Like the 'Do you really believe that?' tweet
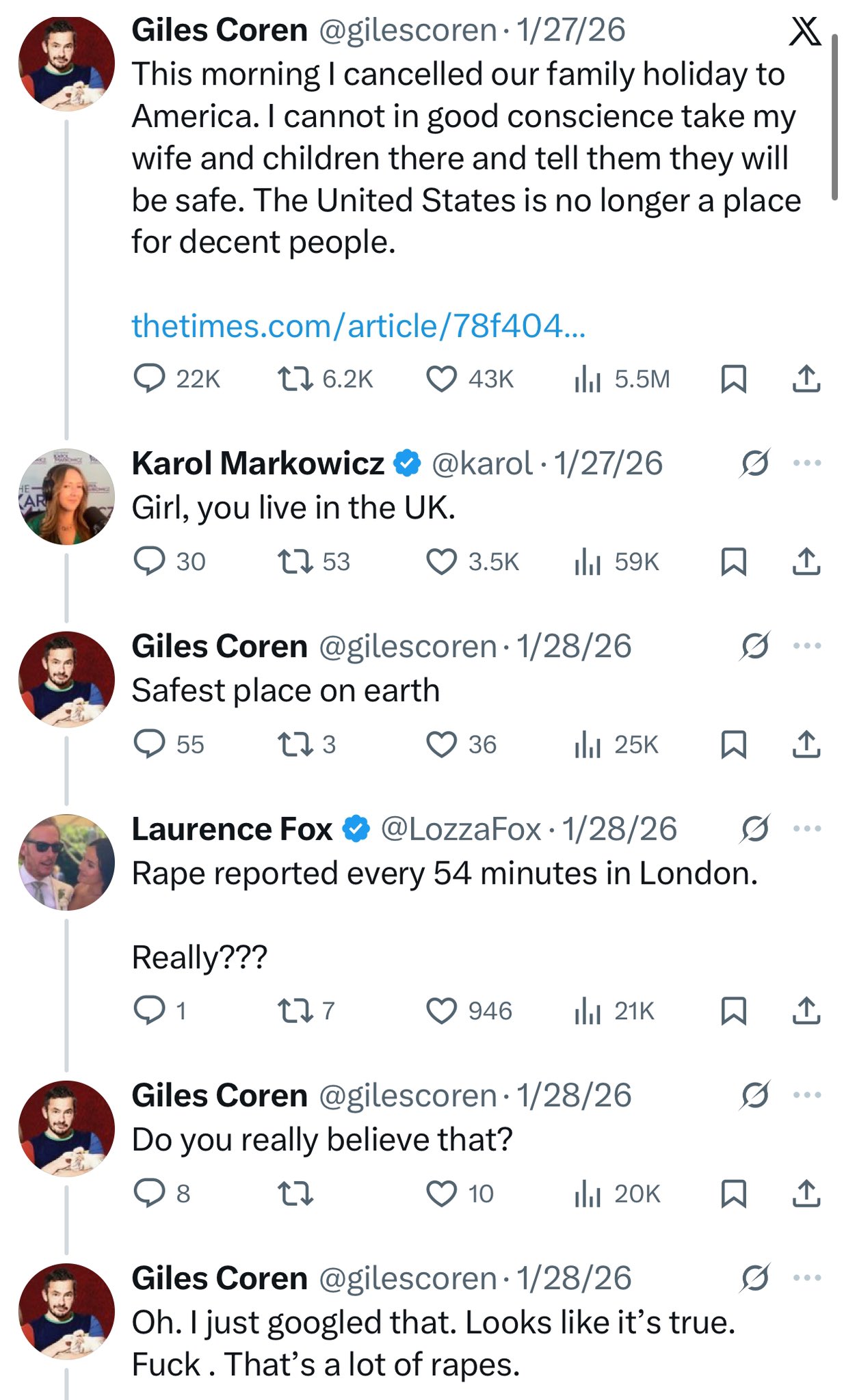The width and height of the screenshot is (844, 1400). click(441, 1194)
